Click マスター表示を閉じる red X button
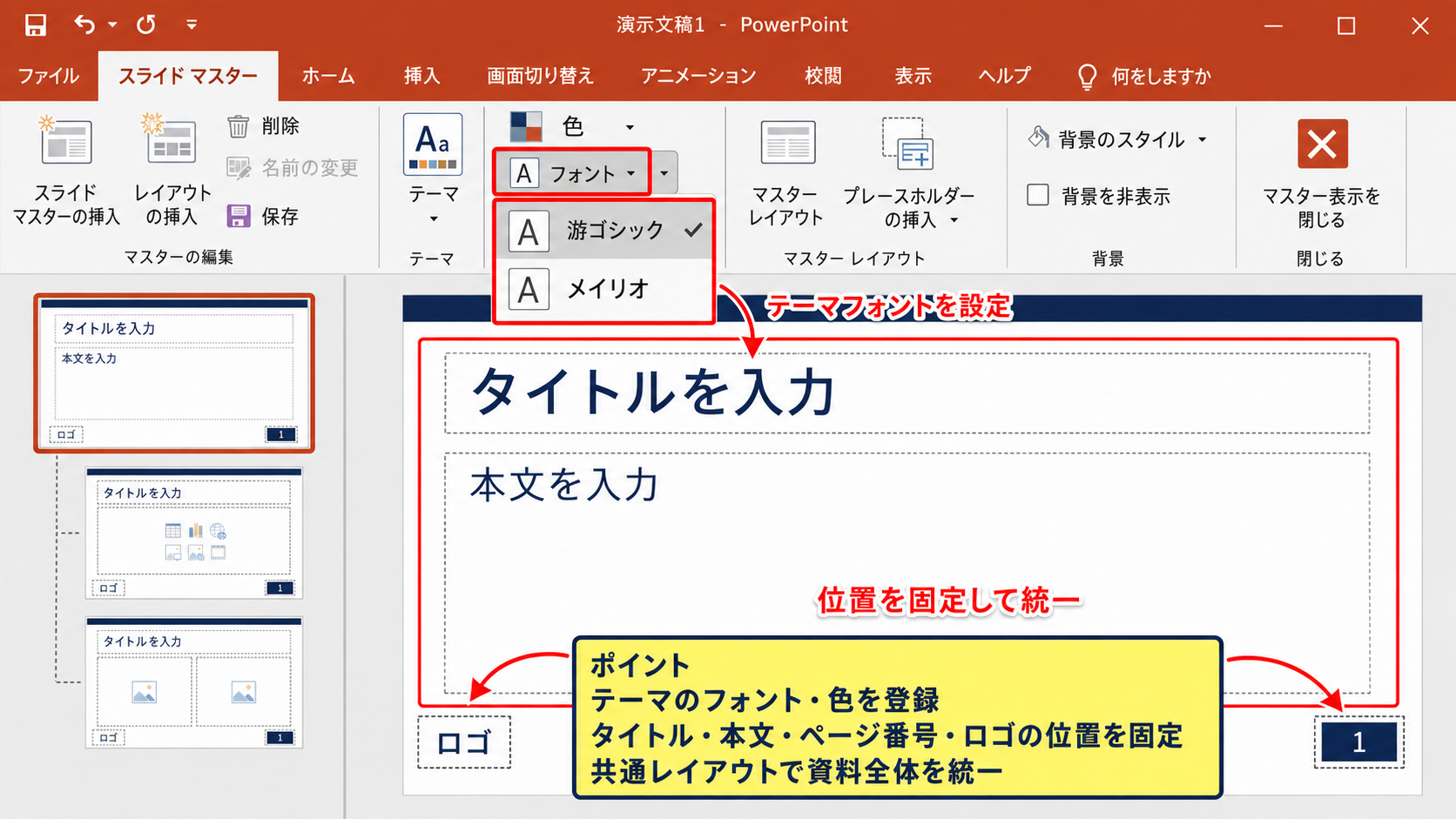 [x=1322, y=144]
